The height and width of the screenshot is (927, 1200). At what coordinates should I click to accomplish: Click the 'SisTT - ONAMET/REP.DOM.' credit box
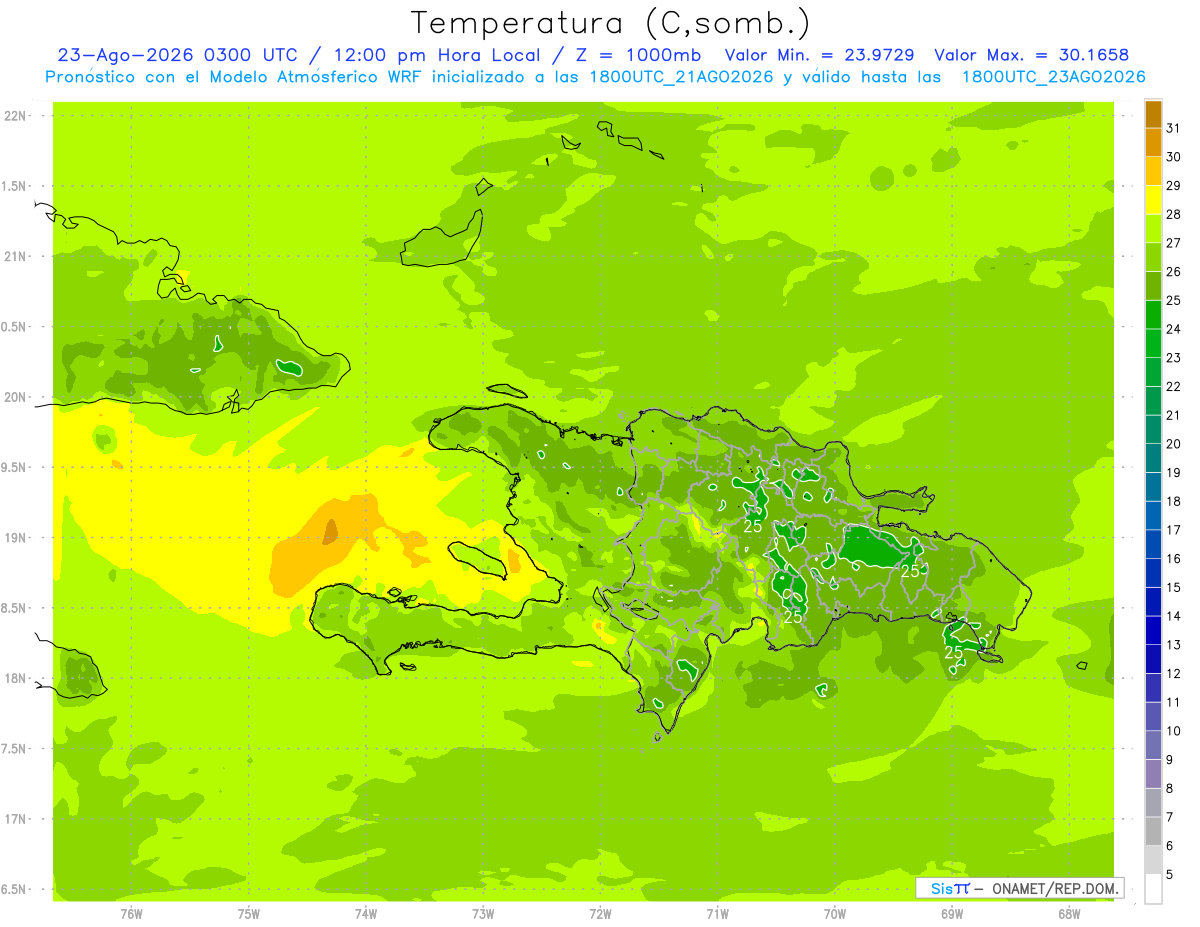point(1019,888)
